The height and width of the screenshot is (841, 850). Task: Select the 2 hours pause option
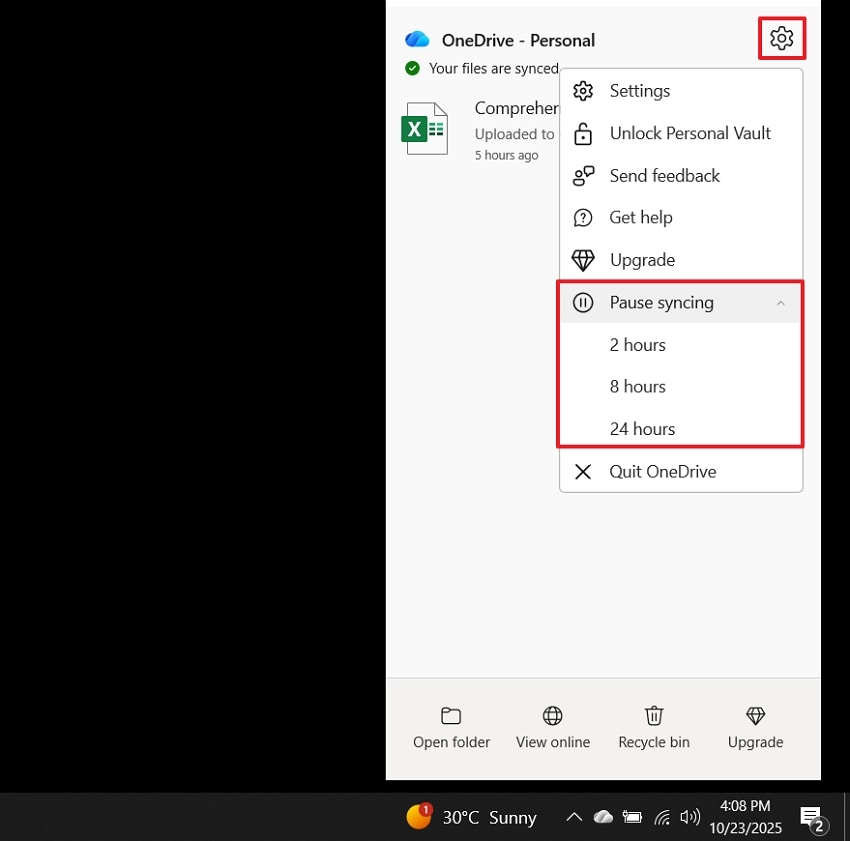(637, 344)
